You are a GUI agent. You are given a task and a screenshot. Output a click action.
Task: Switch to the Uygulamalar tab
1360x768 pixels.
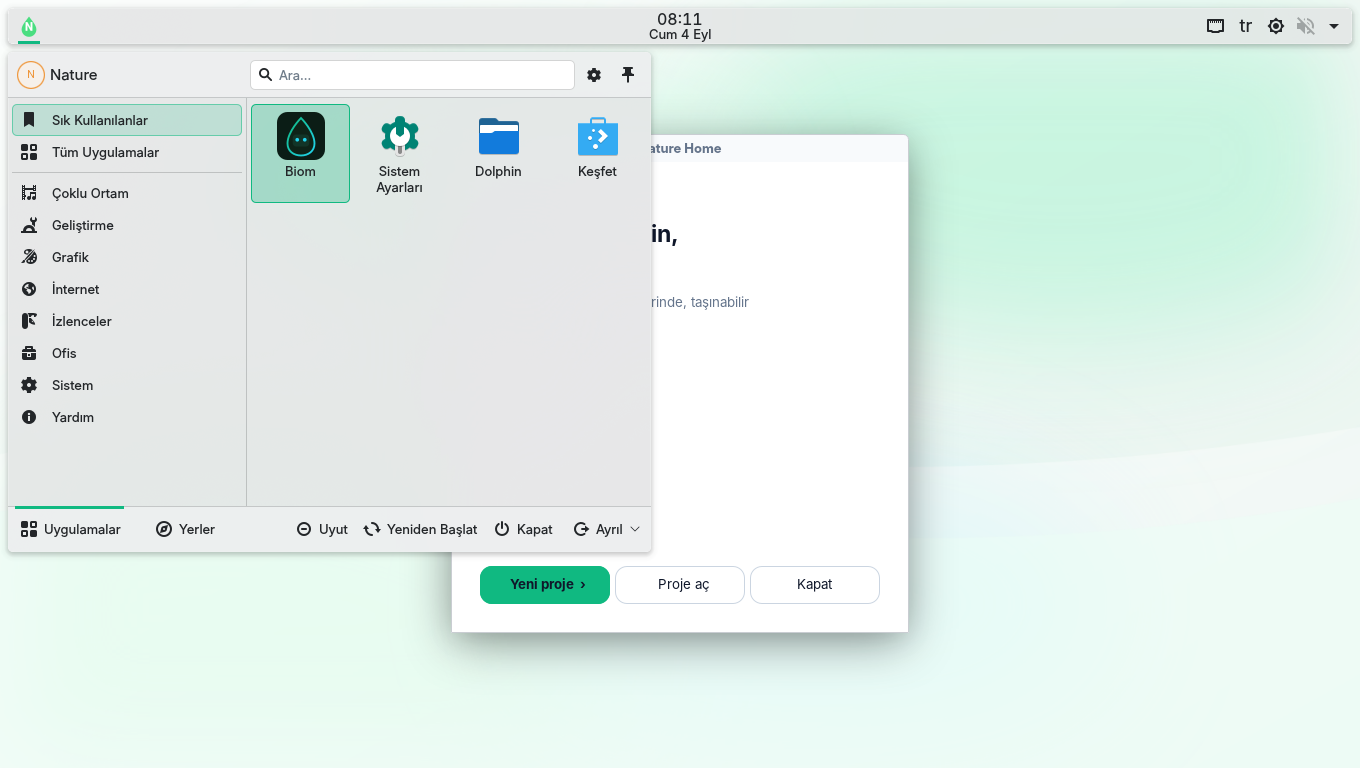70,529
